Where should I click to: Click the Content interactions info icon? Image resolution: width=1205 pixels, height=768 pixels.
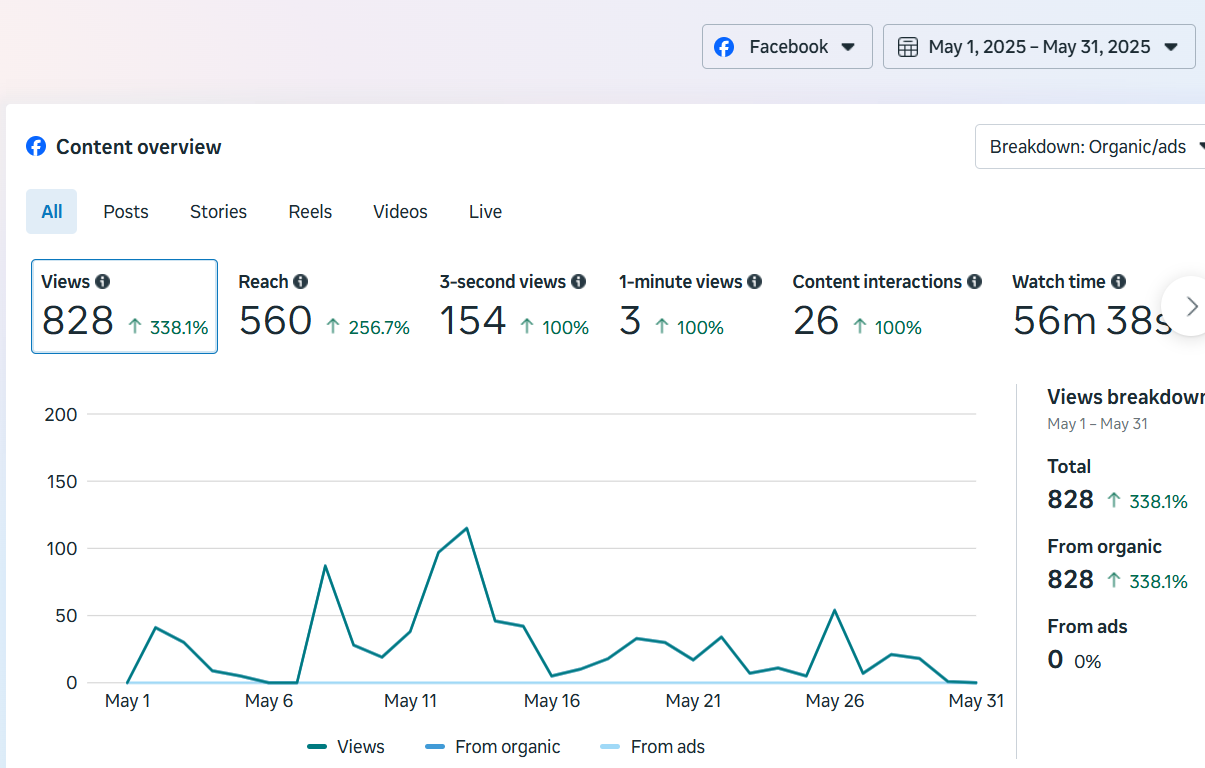click(x=974, y=282)
